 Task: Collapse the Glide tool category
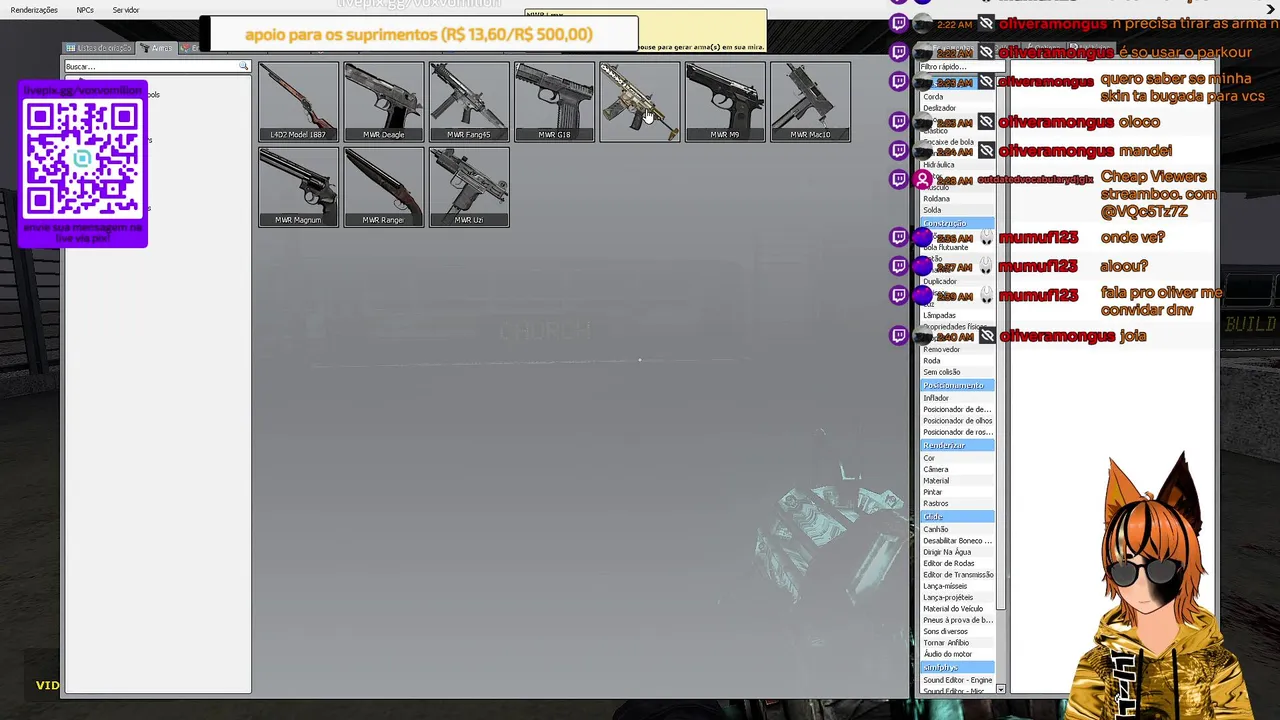(957, 517)
